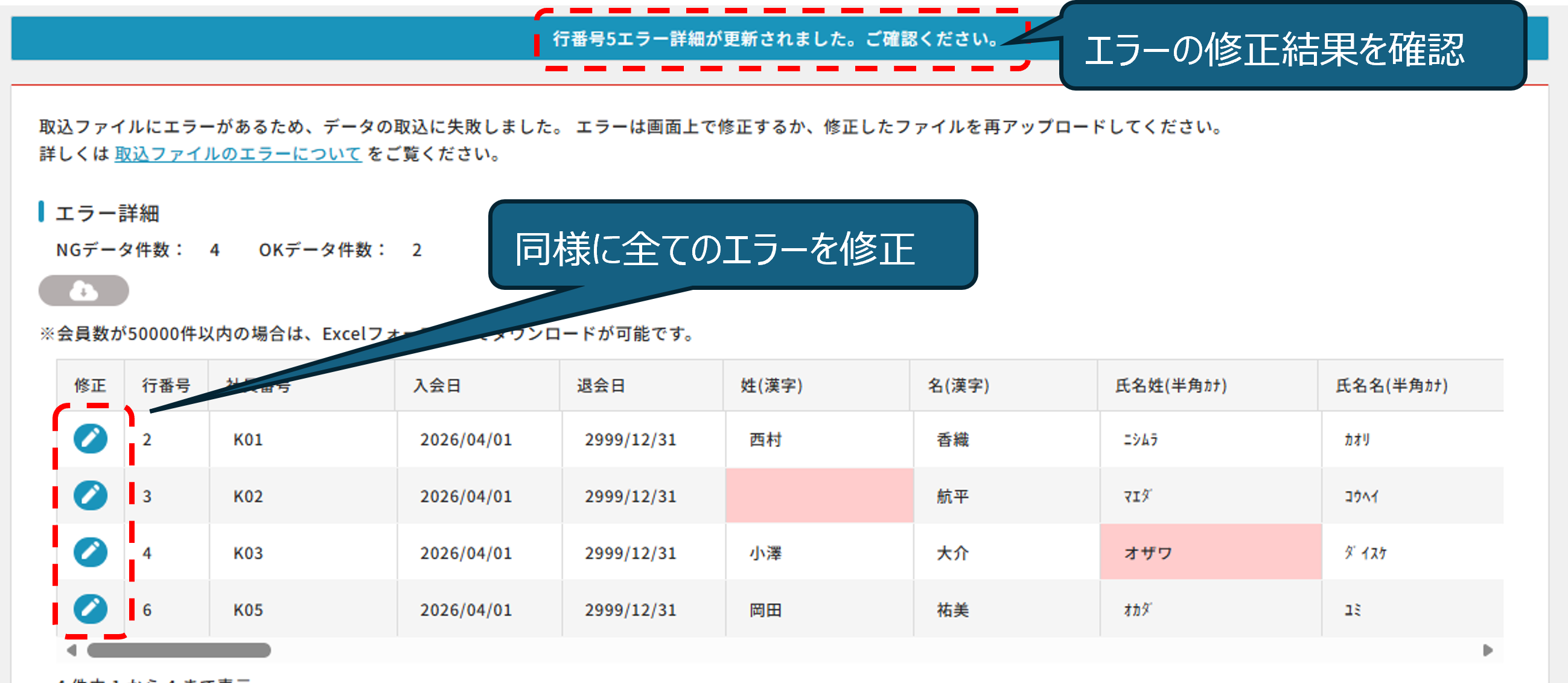This screenshot has height=683, width=1568.
Task: Click the edit pencil icon for row 2
Action: [x=91, y=438]
